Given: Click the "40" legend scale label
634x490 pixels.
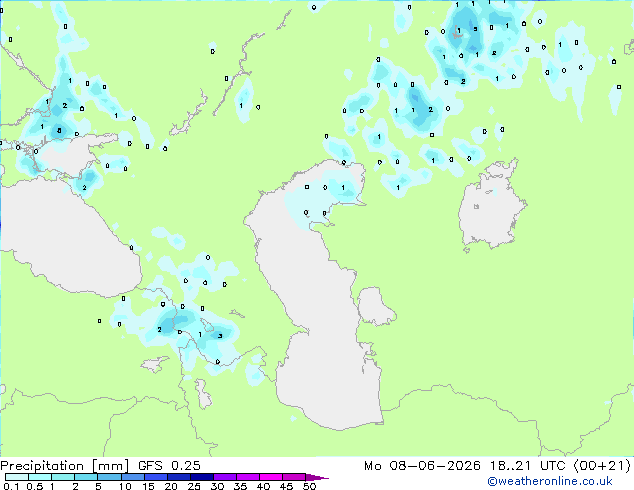Looking at the screenshot, I should click(263, 486).
